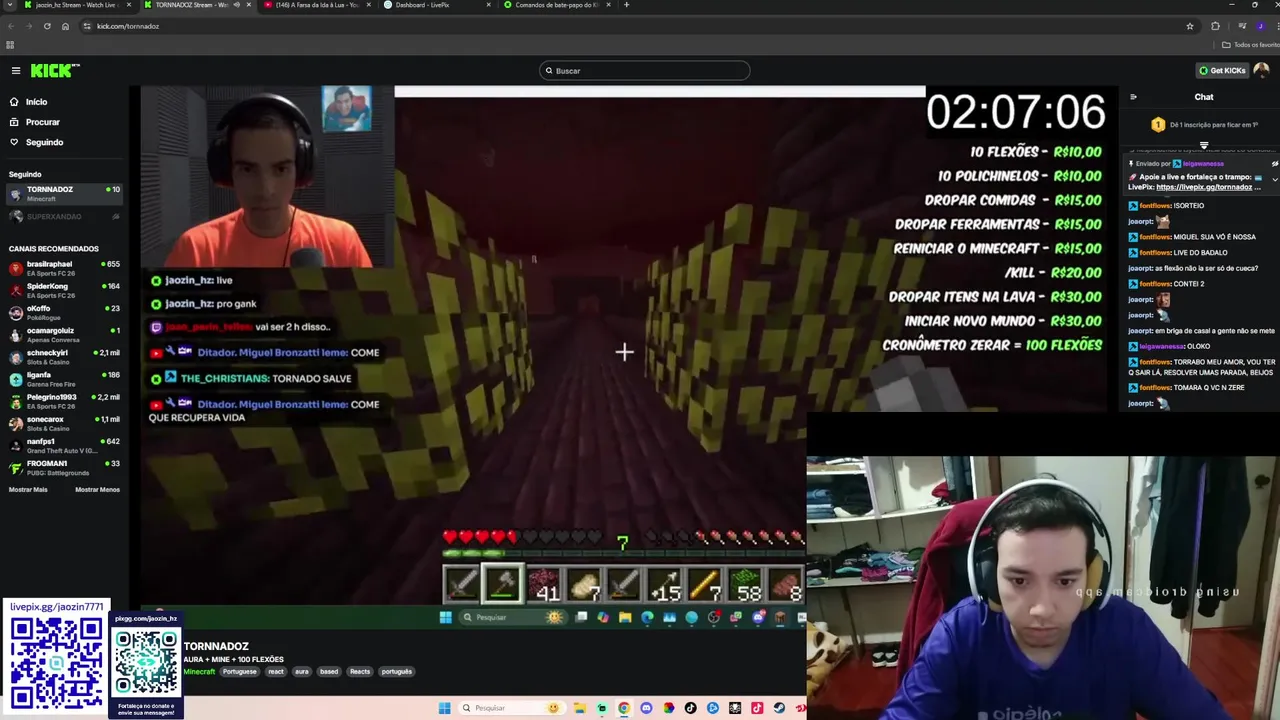The image size is (1280, 720).
Task: Open the browser extensions puzzle icon
Action: (x=1216, y=26)
